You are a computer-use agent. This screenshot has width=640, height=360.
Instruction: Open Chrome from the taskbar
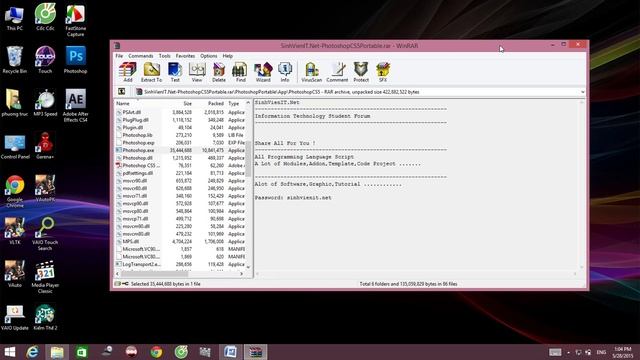tap(156, 352)
